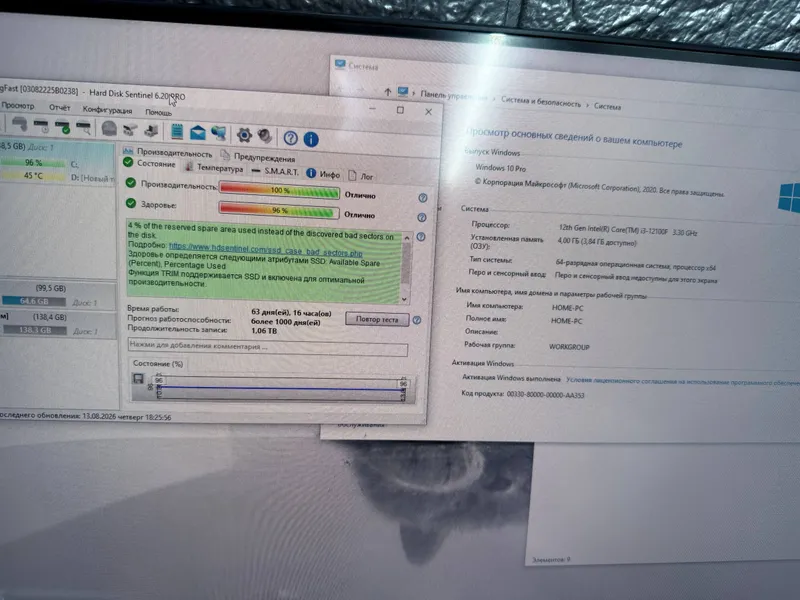Click the disk with magnifier toolbar icon
Image resolution: width=800 pixels, height=600 pixels.
84,127
